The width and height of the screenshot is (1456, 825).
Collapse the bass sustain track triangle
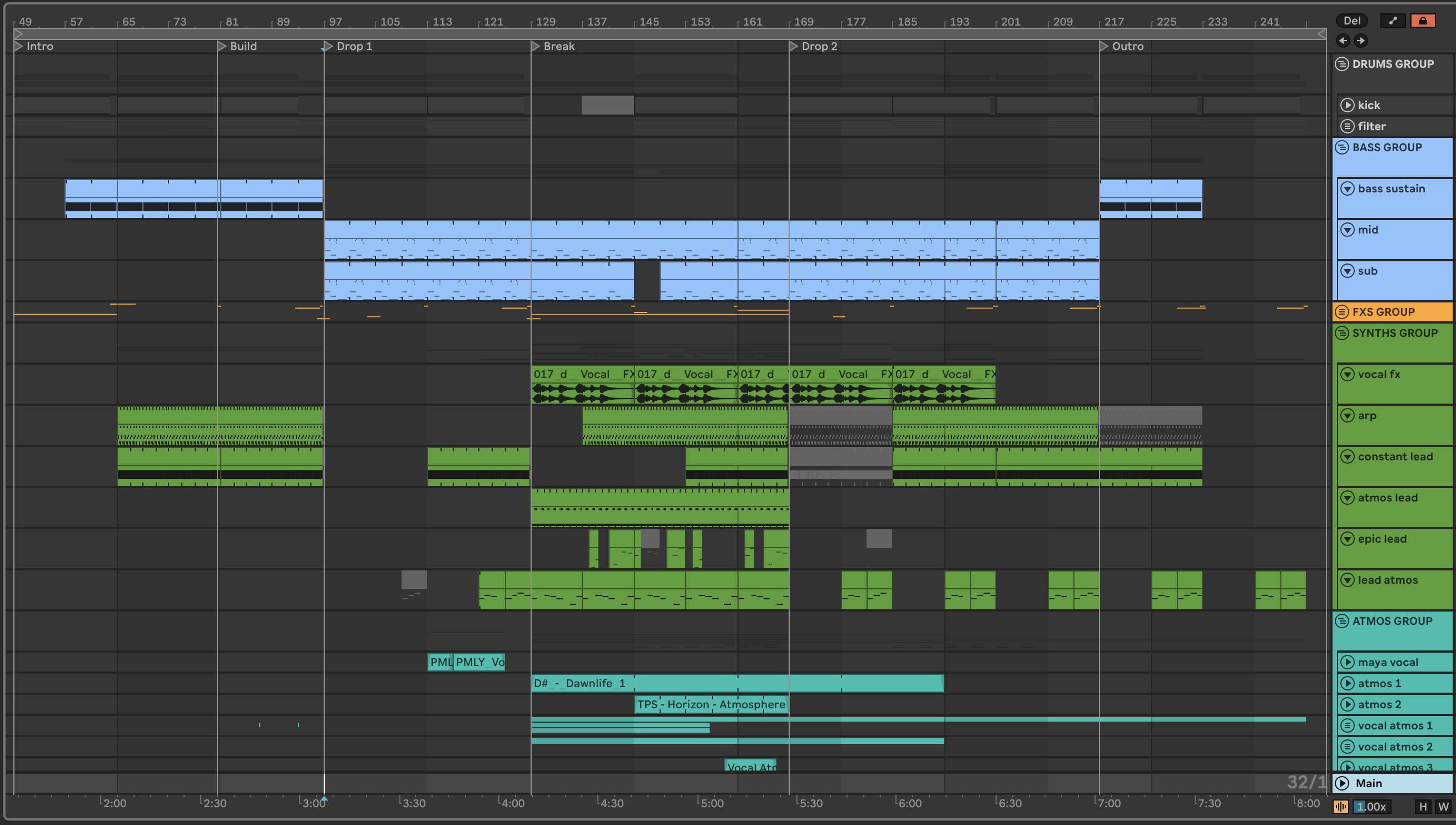tap(1347, 188)
